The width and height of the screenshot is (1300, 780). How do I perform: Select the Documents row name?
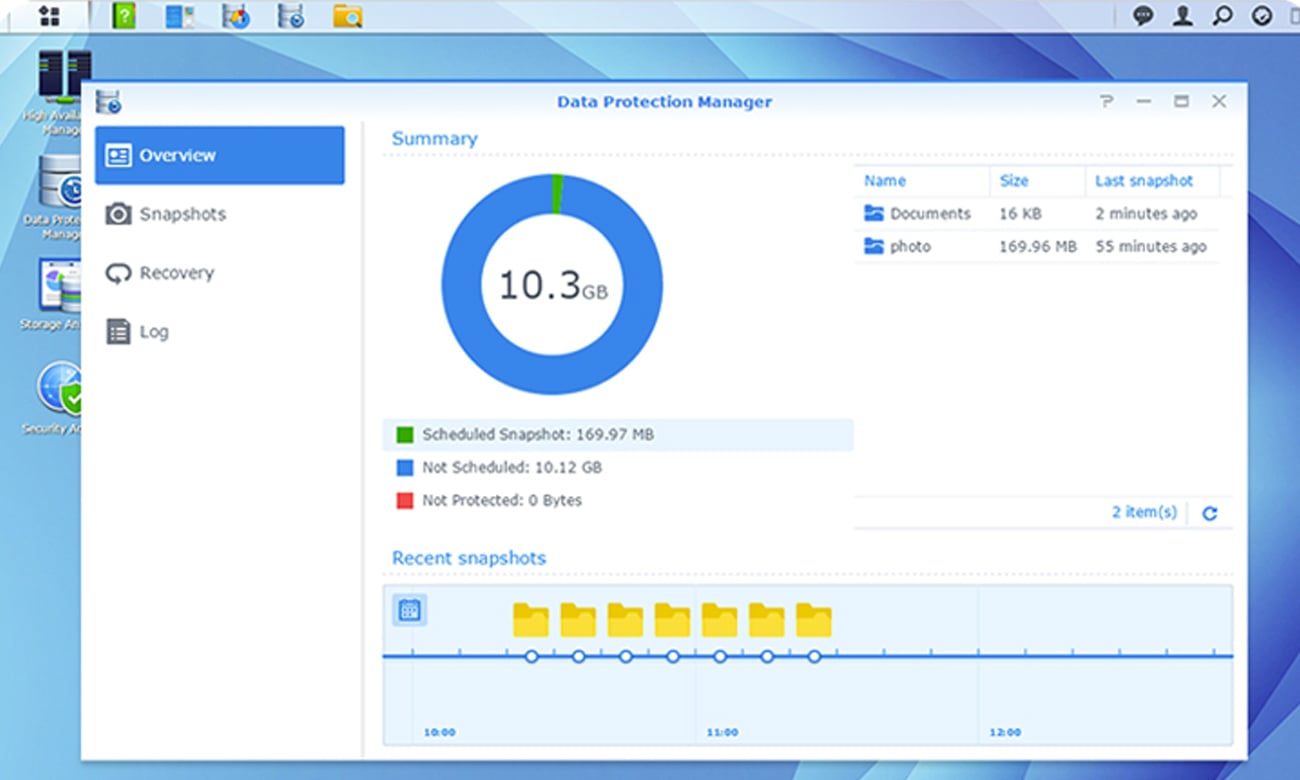930,213
